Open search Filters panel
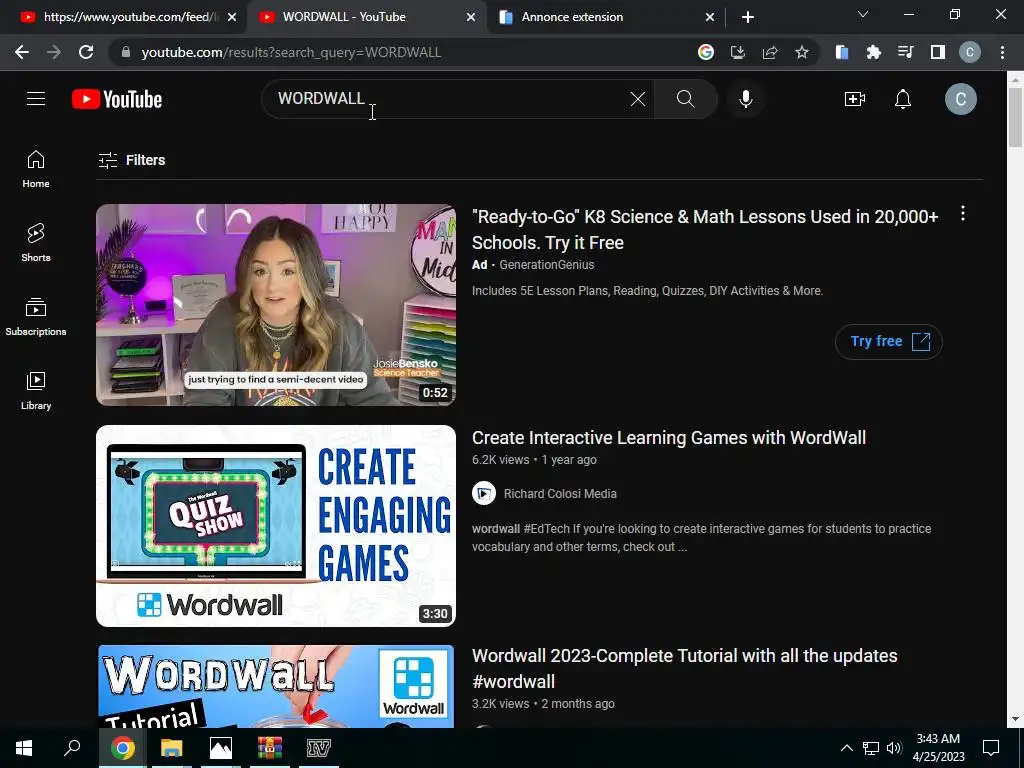The height and width of the screenshot is (768, 1024). pos(132,160)
